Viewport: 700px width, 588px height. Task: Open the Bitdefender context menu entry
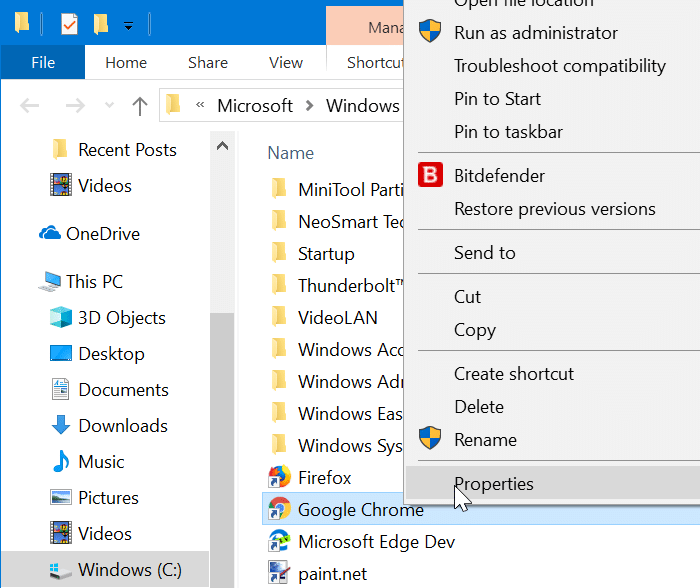tap(553, 175)
